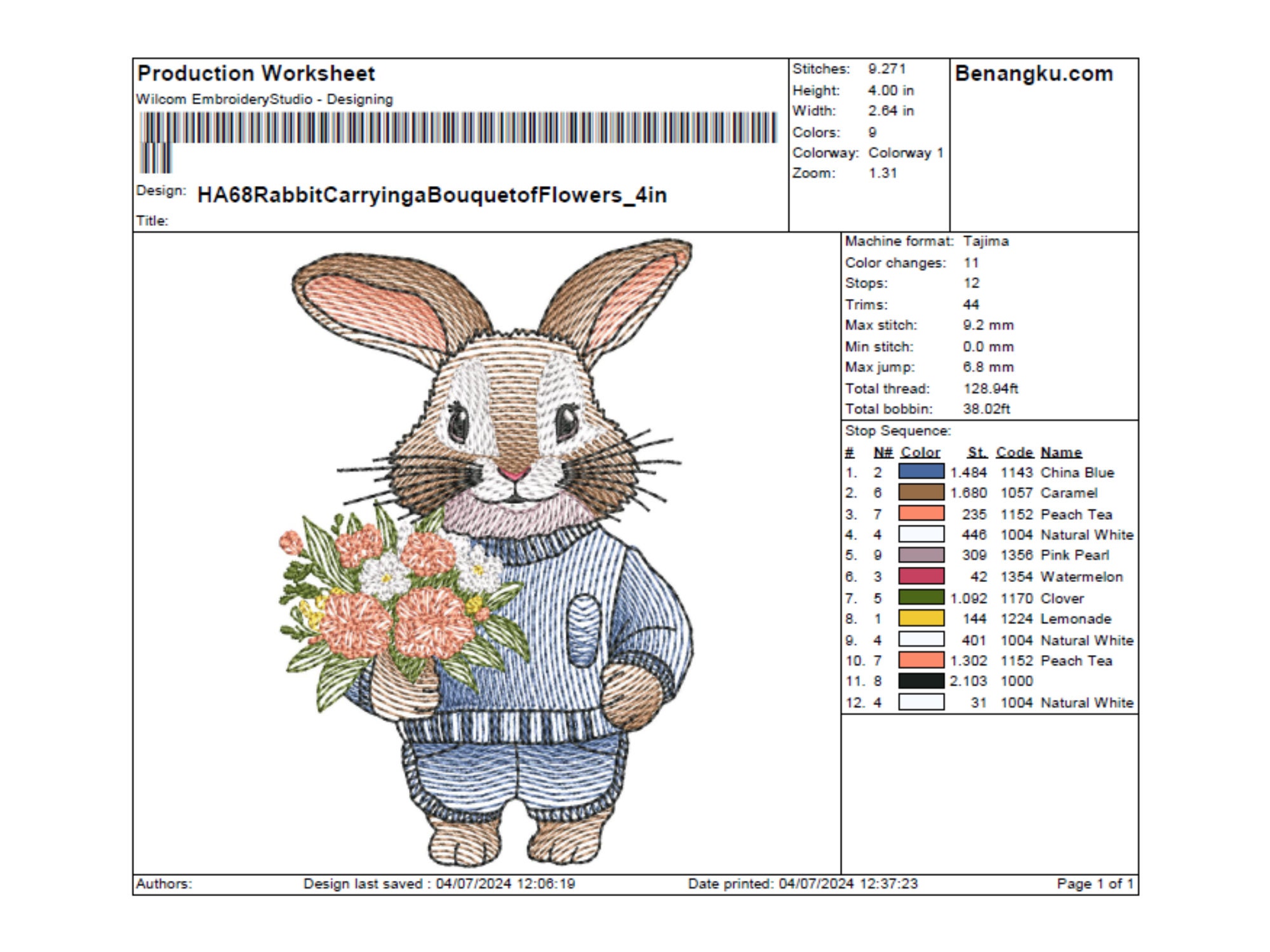Click the Production Worksheet title
This screenshot has width=1270, height=952.
click(x=256, y=74)
